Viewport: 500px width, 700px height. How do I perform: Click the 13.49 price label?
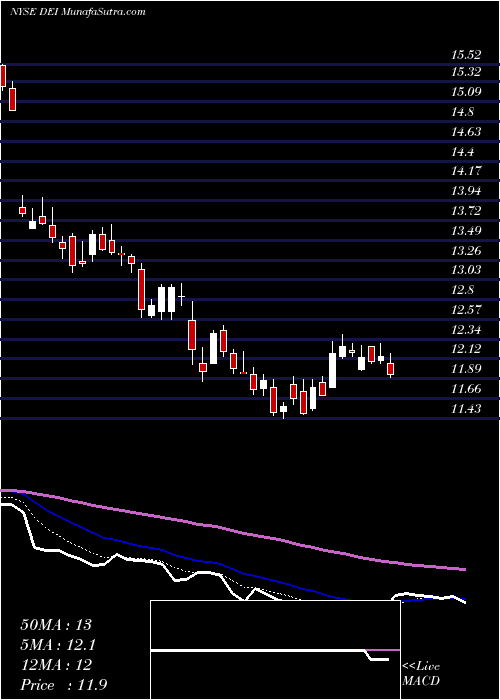click(466, 231)
